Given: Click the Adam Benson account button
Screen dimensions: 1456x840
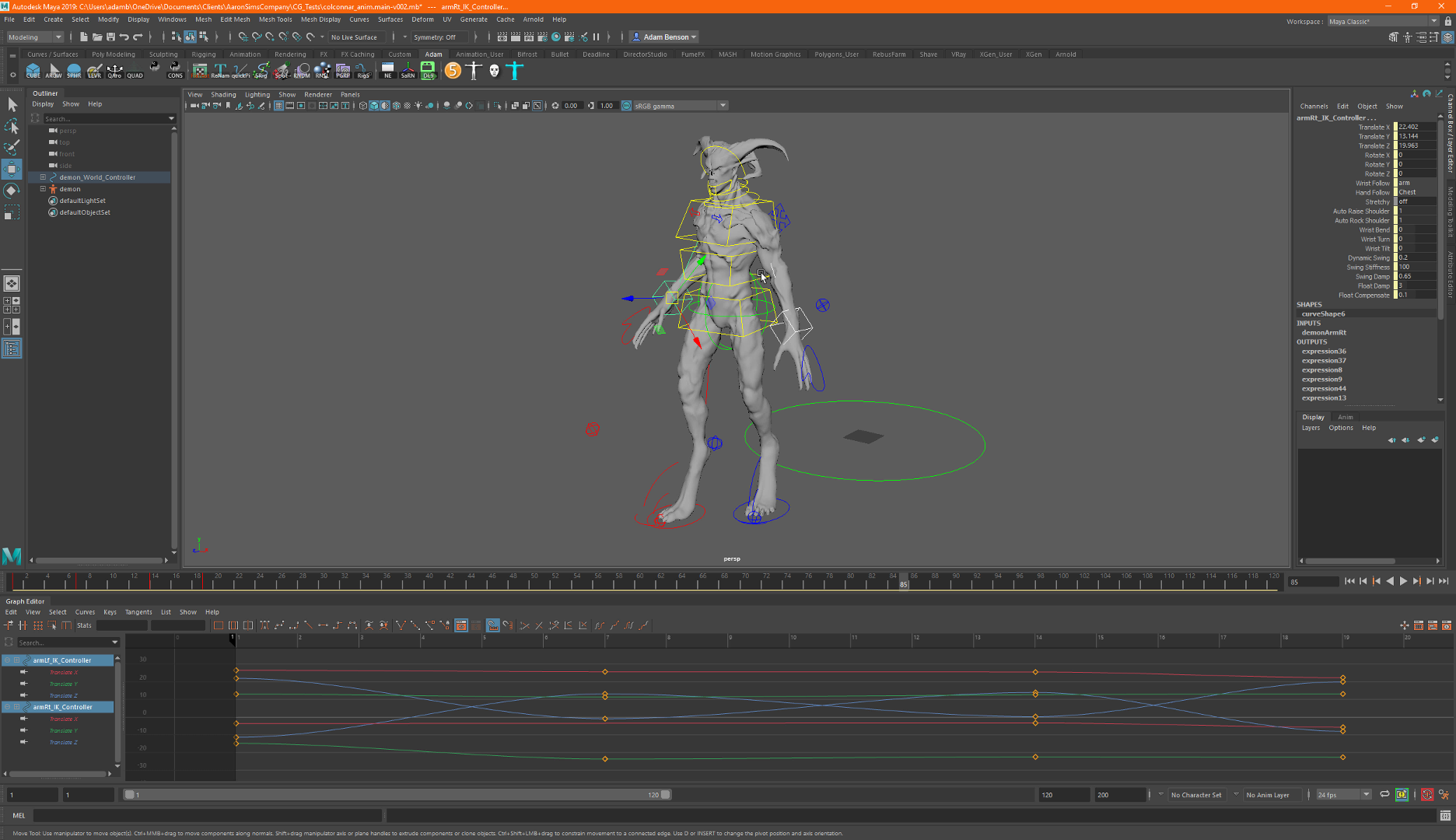Looking at the screenshot, I should (x=665, y=37).
